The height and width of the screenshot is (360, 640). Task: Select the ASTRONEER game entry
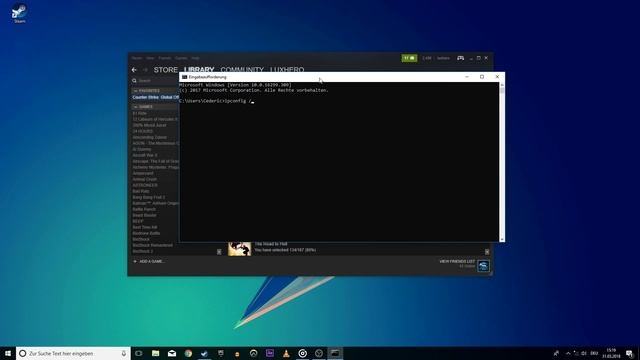click(x=145, y=185)
